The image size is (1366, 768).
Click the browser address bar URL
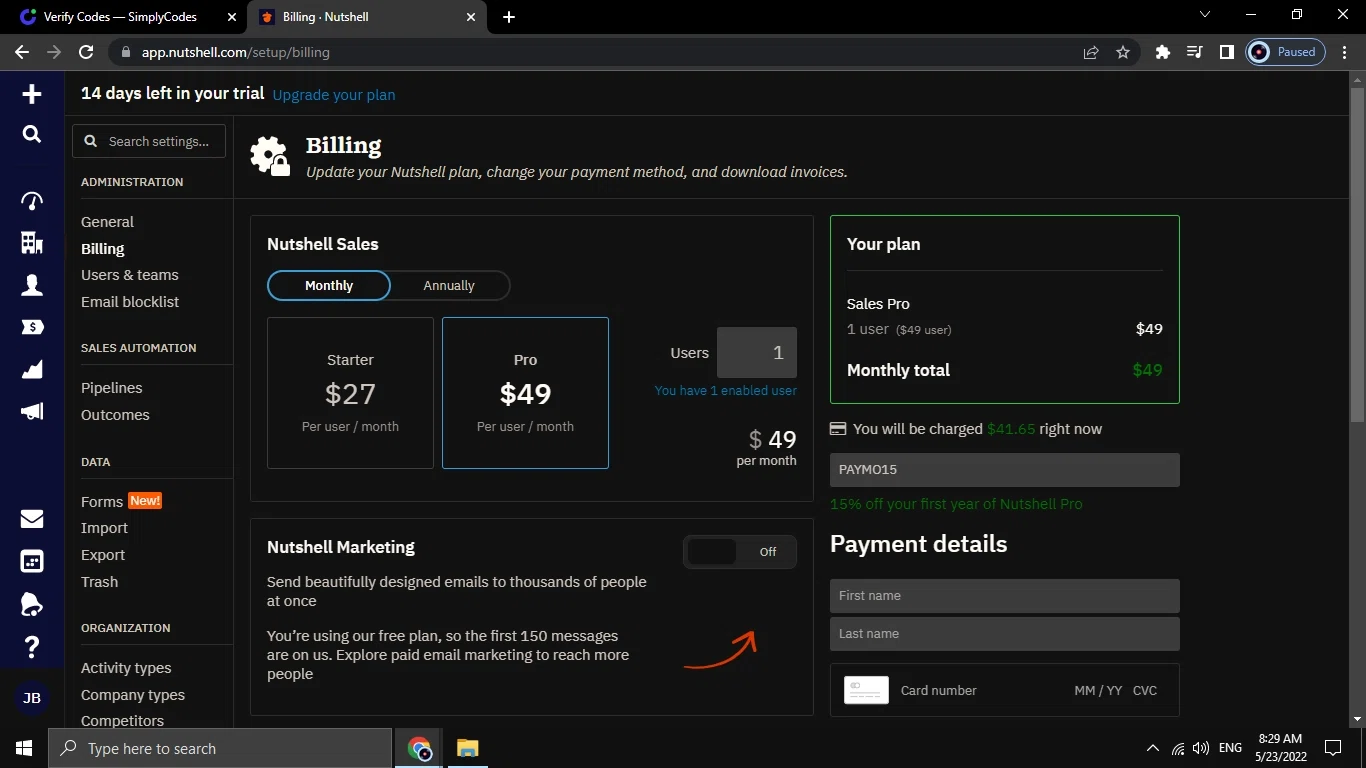tap(236, 52)
